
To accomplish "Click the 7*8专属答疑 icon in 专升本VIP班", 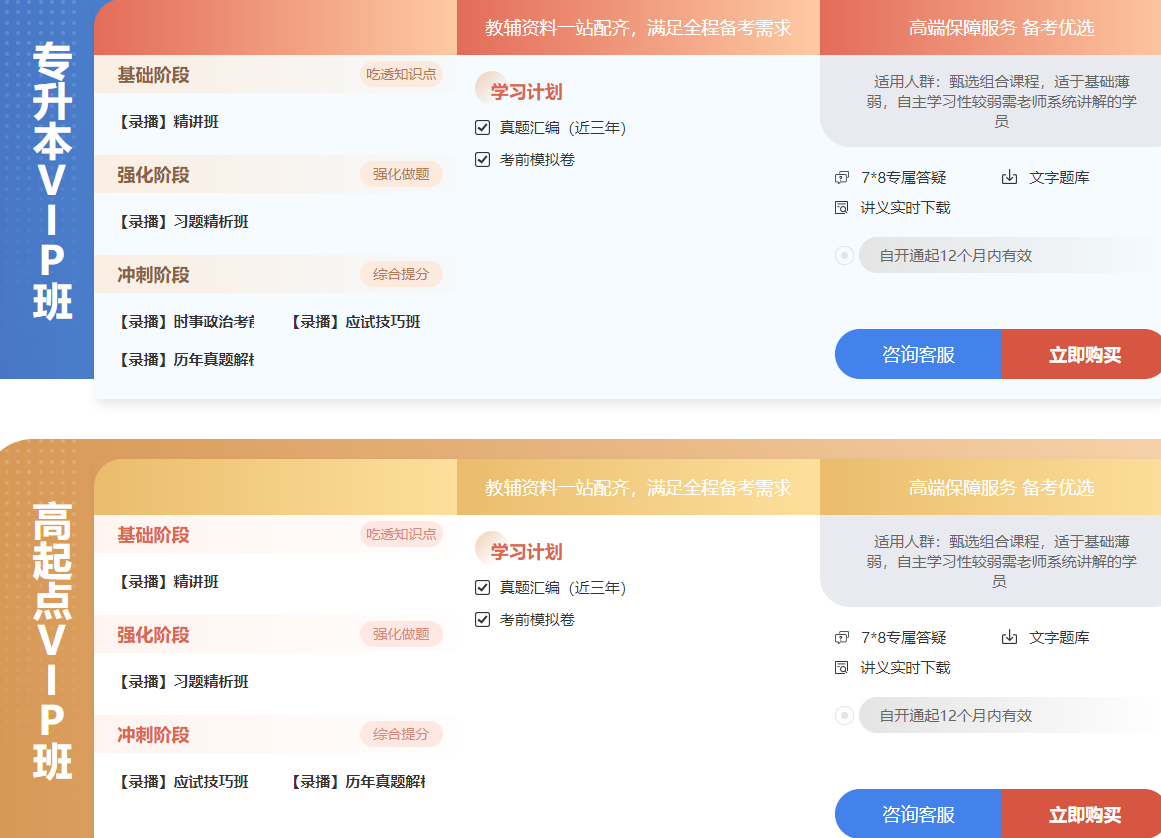I will [841, 178].
